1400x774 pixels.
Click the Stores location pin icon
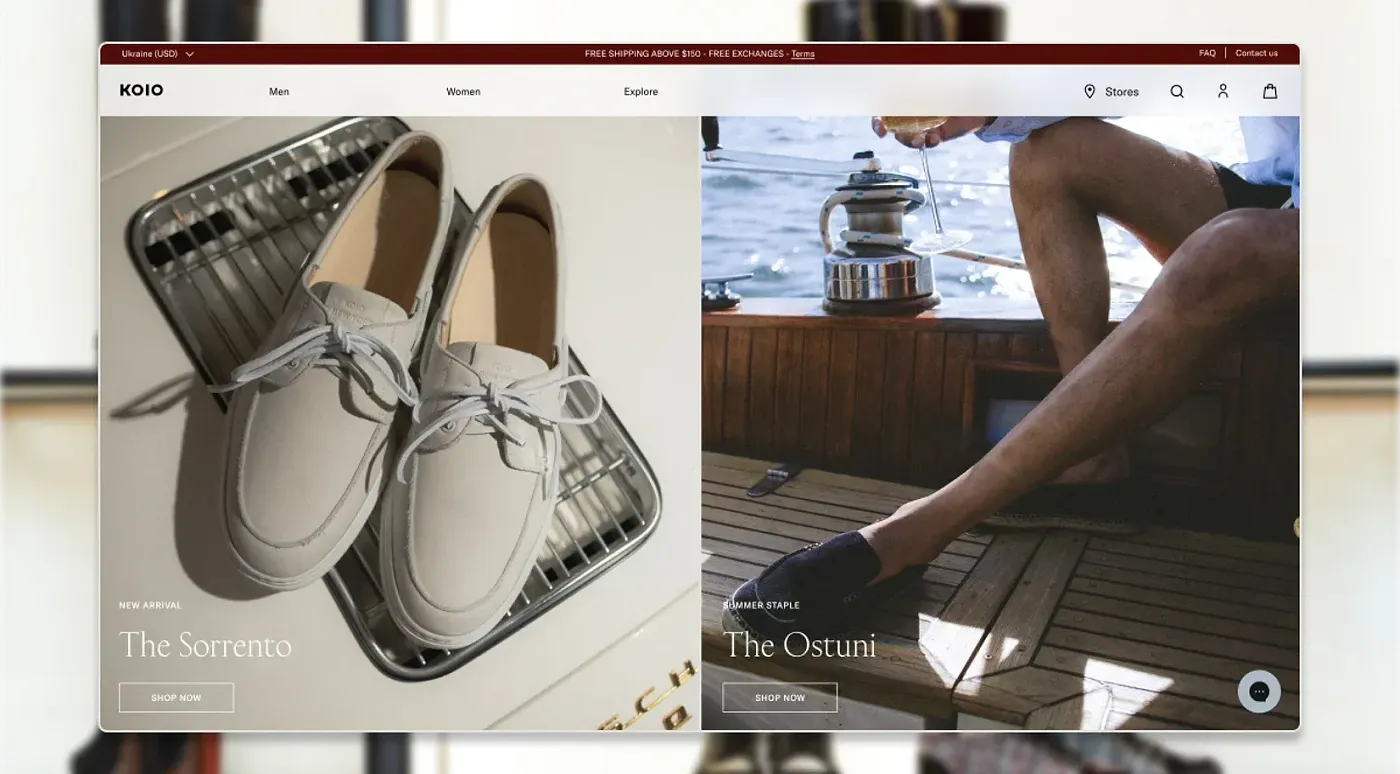(1089, 91)
